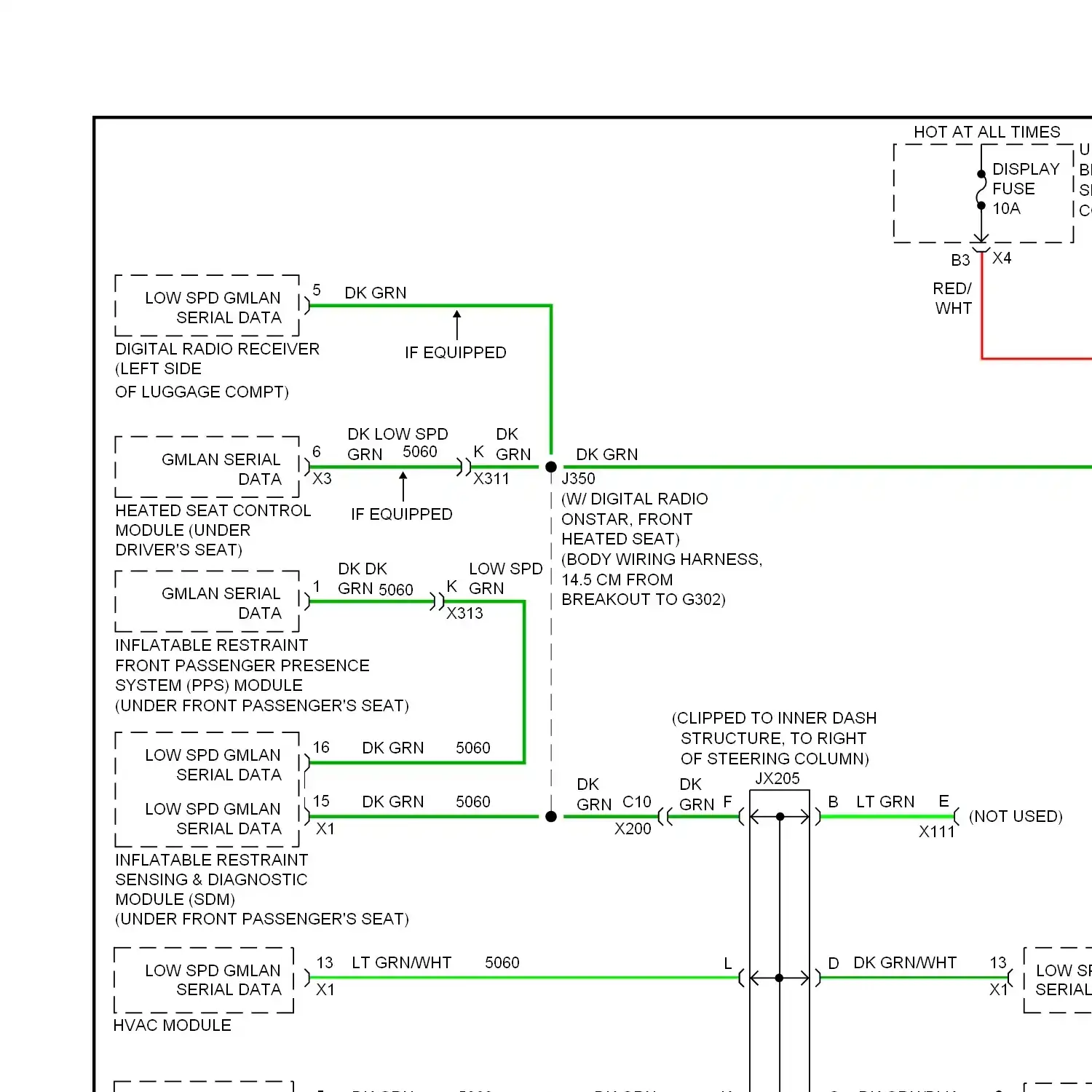Click the X4 connector label
This screenshot has height=1092, width=1092.
(x=1002, y=258)
